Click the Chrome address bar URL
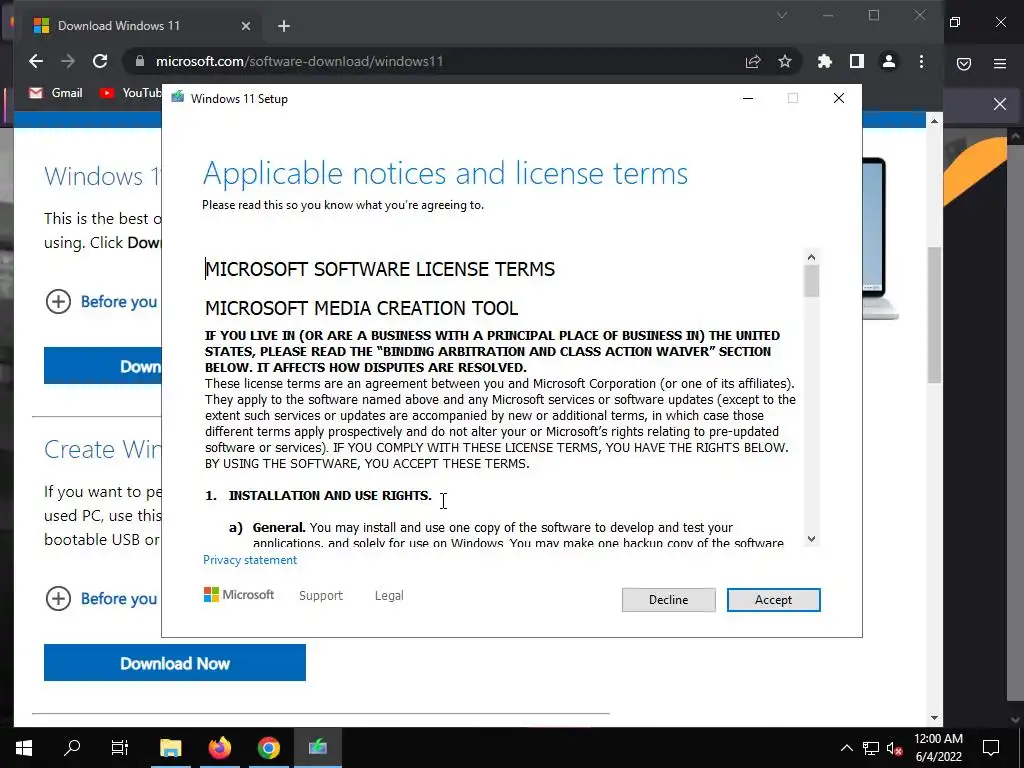This screenshot has height=768, width=1024. pos(299,61)
